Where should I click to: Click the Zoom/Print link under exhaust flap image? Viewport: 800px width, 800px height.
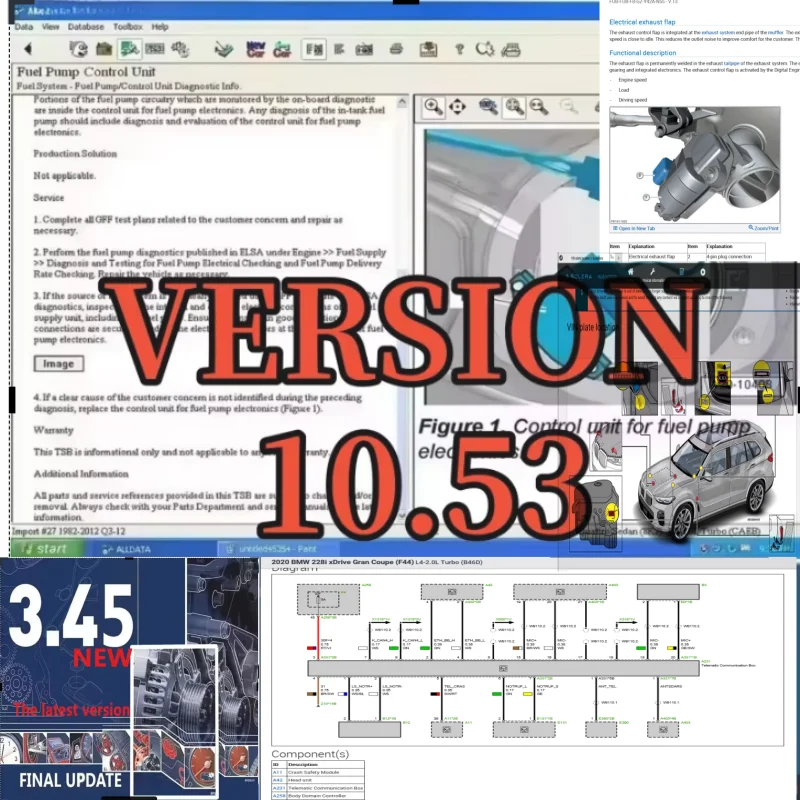click(x=763, y=228)
